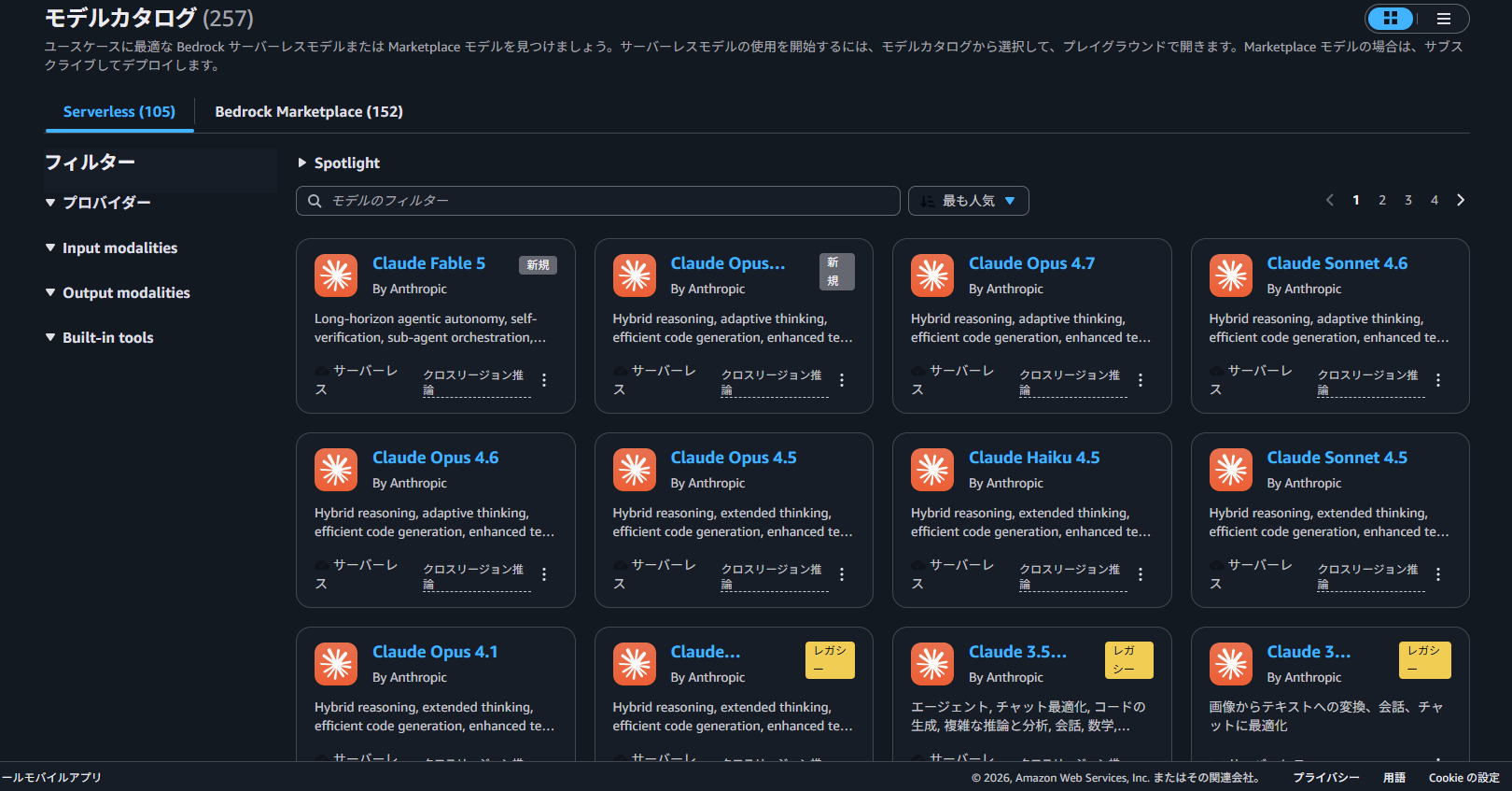This screenshot has width=1512, height=791.
Task: Click Anthropic logo on Claude Sonnet 4.6 card
Action: pyautogui.click(x=1231, y=275)
